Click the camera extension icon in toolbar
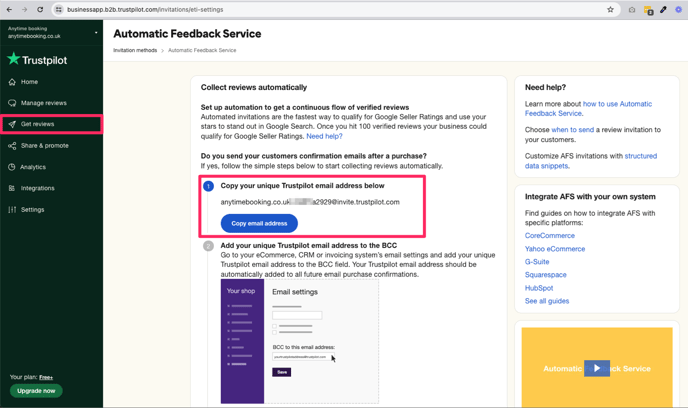Viewport: 688px width, 408px height. point(632,10)
